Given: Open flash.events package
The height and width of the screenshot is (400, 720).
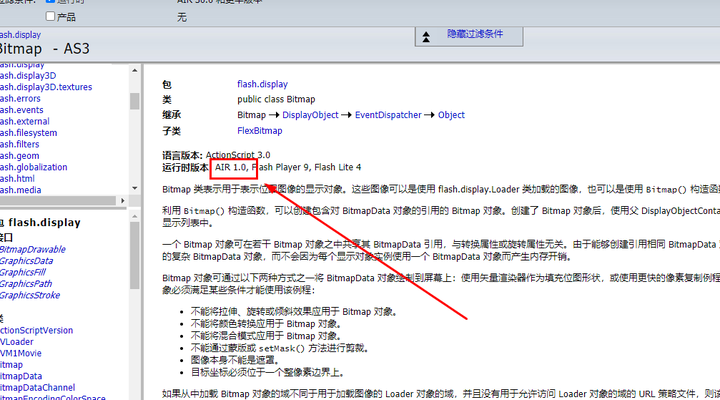Looking at the screenshot, I should click(x=22, y=110).
